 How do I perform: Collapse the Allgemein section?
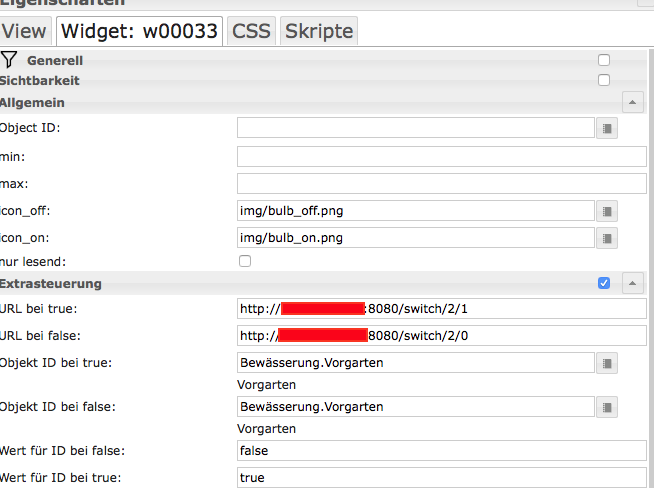632,102
